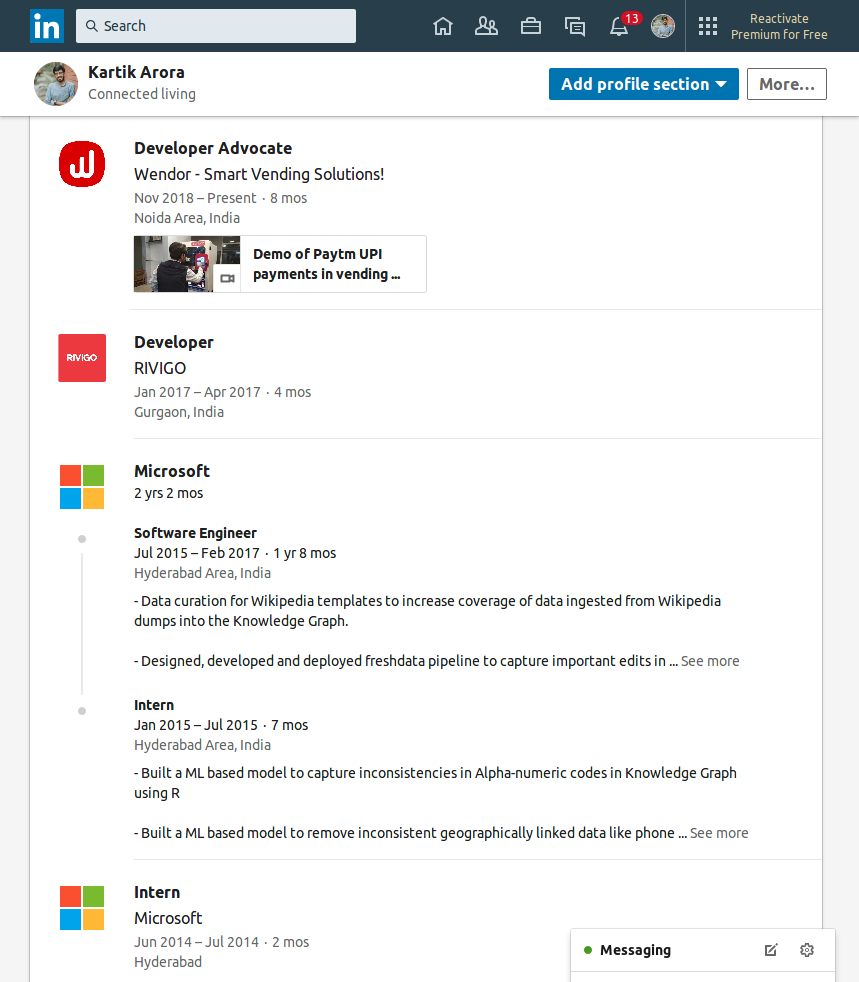Expand See more under Jan 2015 Intern description
Screen dimensions: 859x982
719,833
